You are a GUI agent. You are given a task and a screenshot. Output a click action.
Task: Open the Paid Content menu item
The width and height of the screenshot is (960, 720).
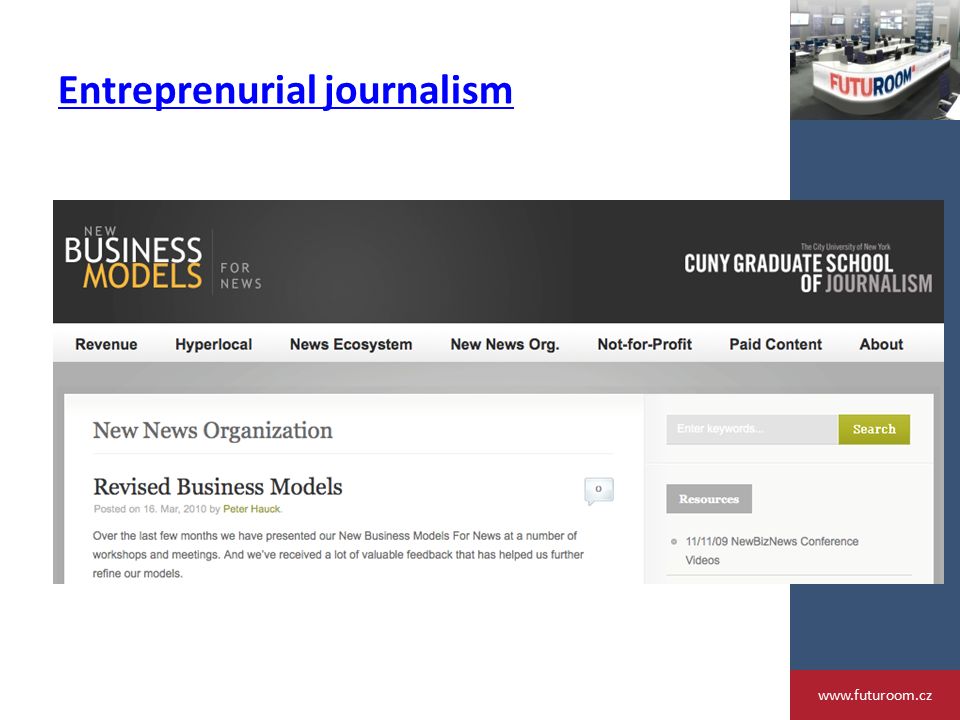776,344
